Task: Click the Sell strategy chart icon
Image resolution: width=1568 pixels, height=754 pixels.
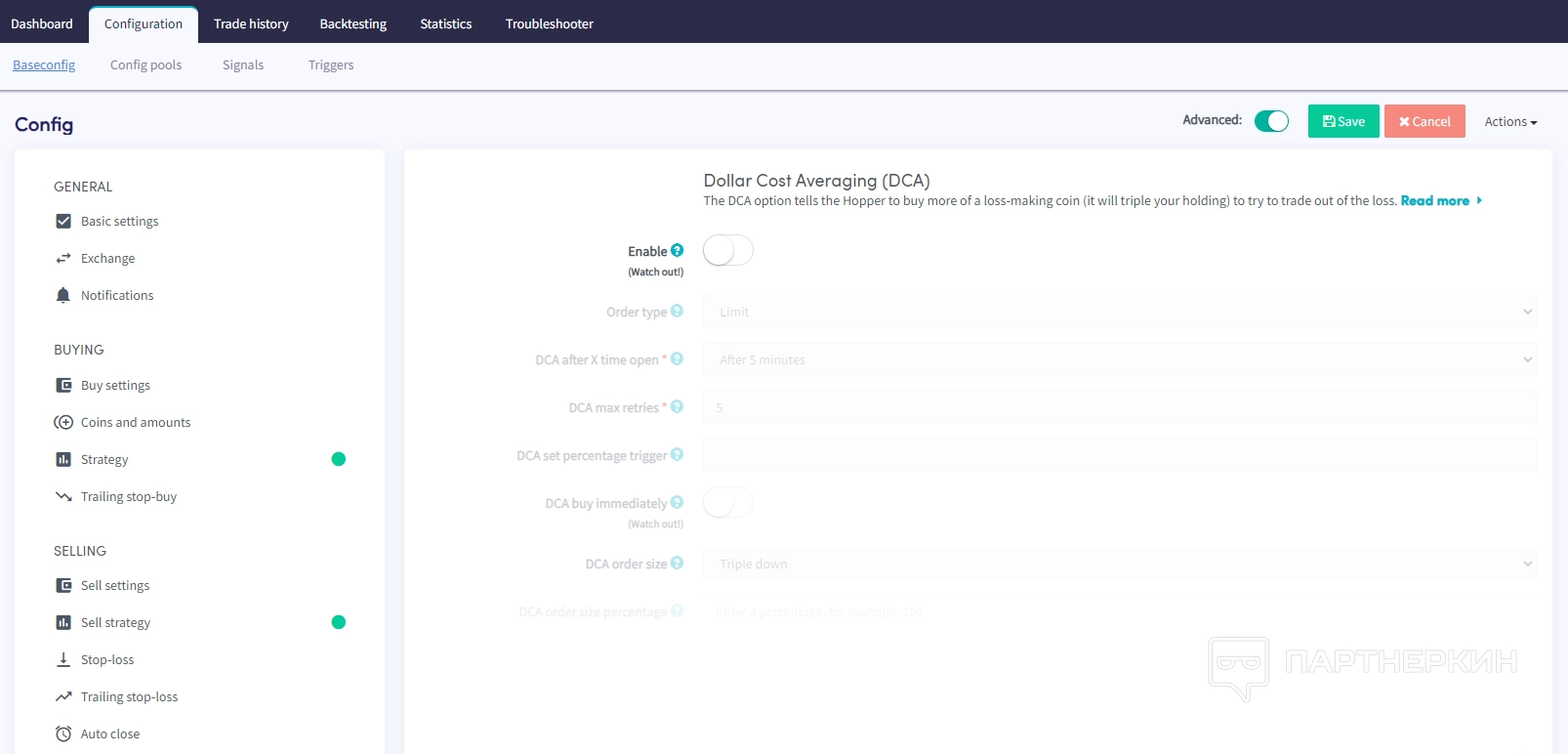Action: click(x=63, y=623)
